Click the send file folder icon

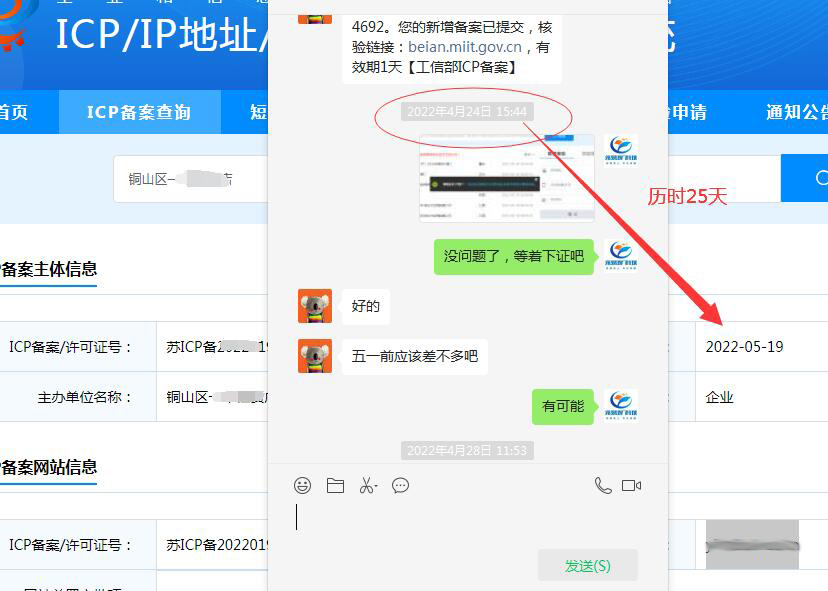[335, 486]
